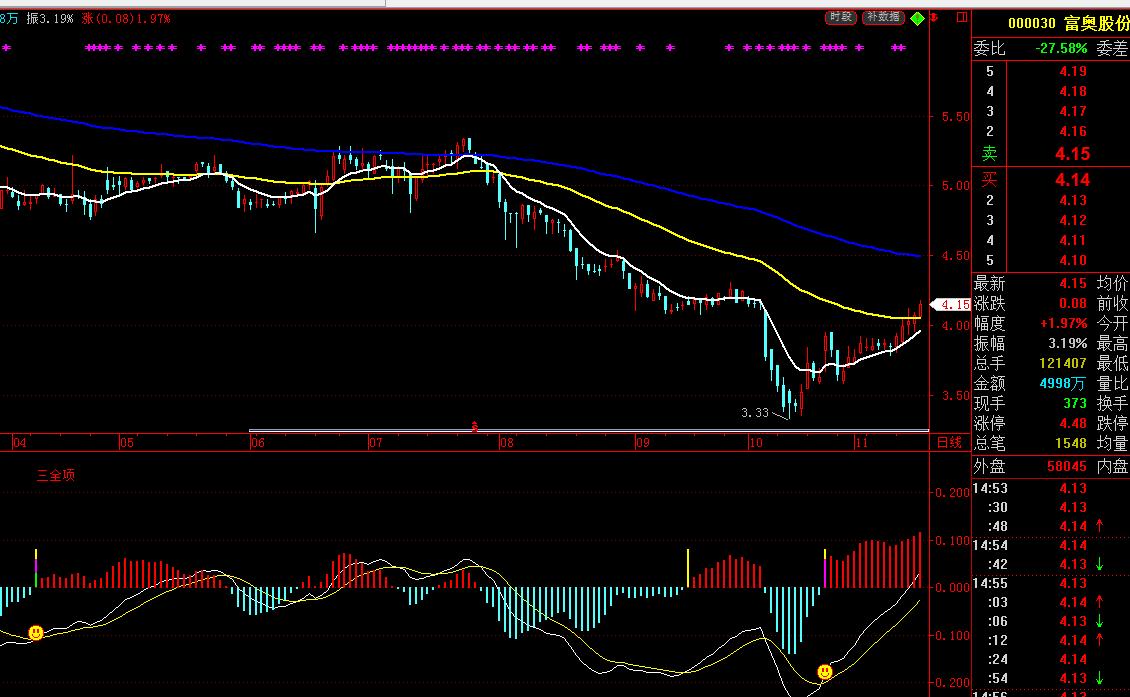Viewport: 1130px width, 697px height.
Task: Click the 总笔 value 1548
Action: (1071, 443)
